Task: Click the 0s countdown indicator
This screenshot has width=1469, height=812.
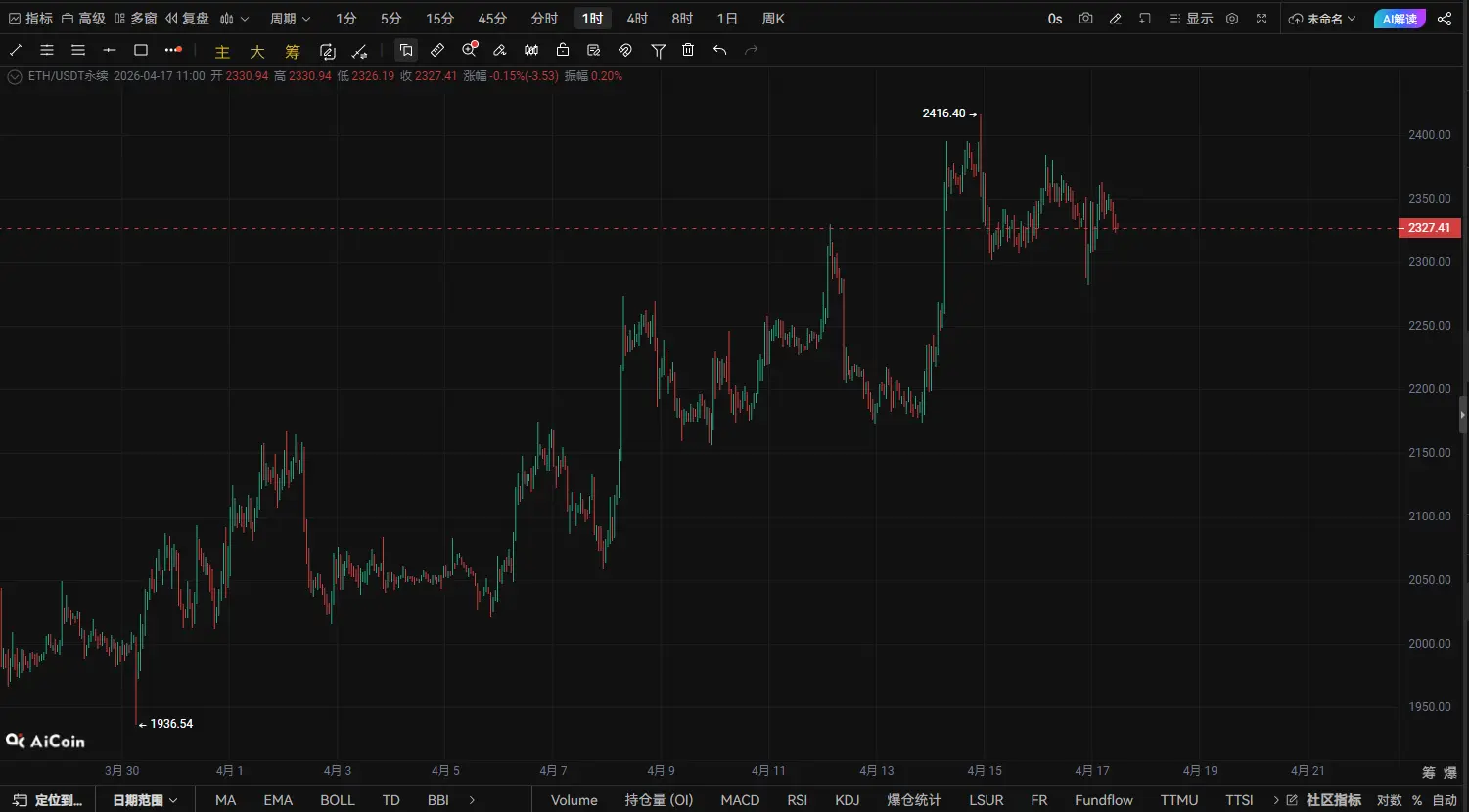Action: [x=1055, y=19]
